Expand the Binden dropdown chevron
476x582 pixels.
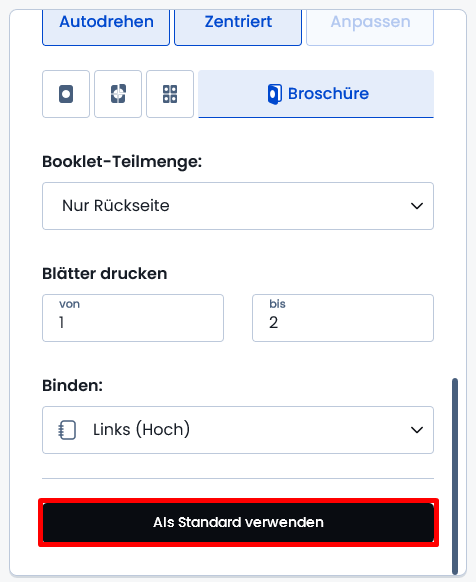click(417, 430)
